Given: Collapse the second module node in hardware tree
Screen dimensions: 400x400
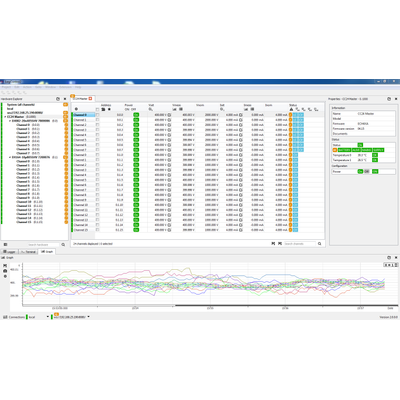Looking at the screenshot, I should point(10,157).
